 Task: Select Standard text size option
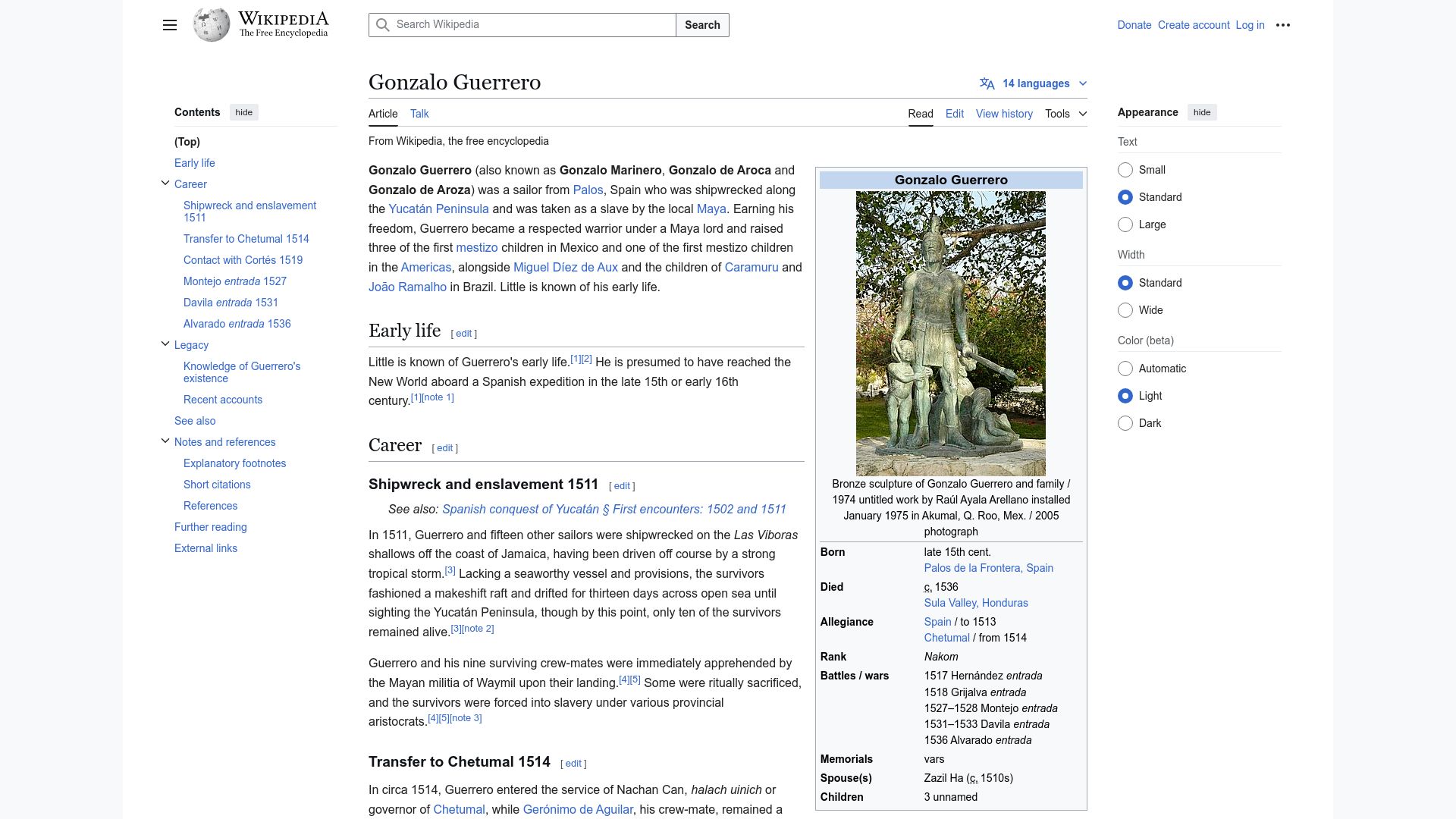(1125, 197)
